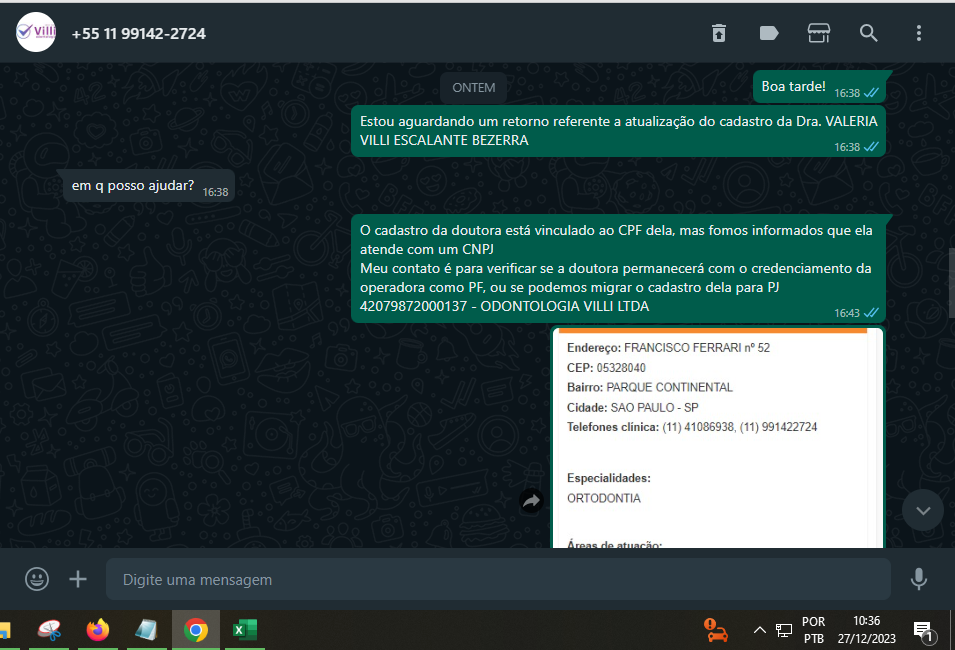Search within this conversation

click(x=869, y=33)
